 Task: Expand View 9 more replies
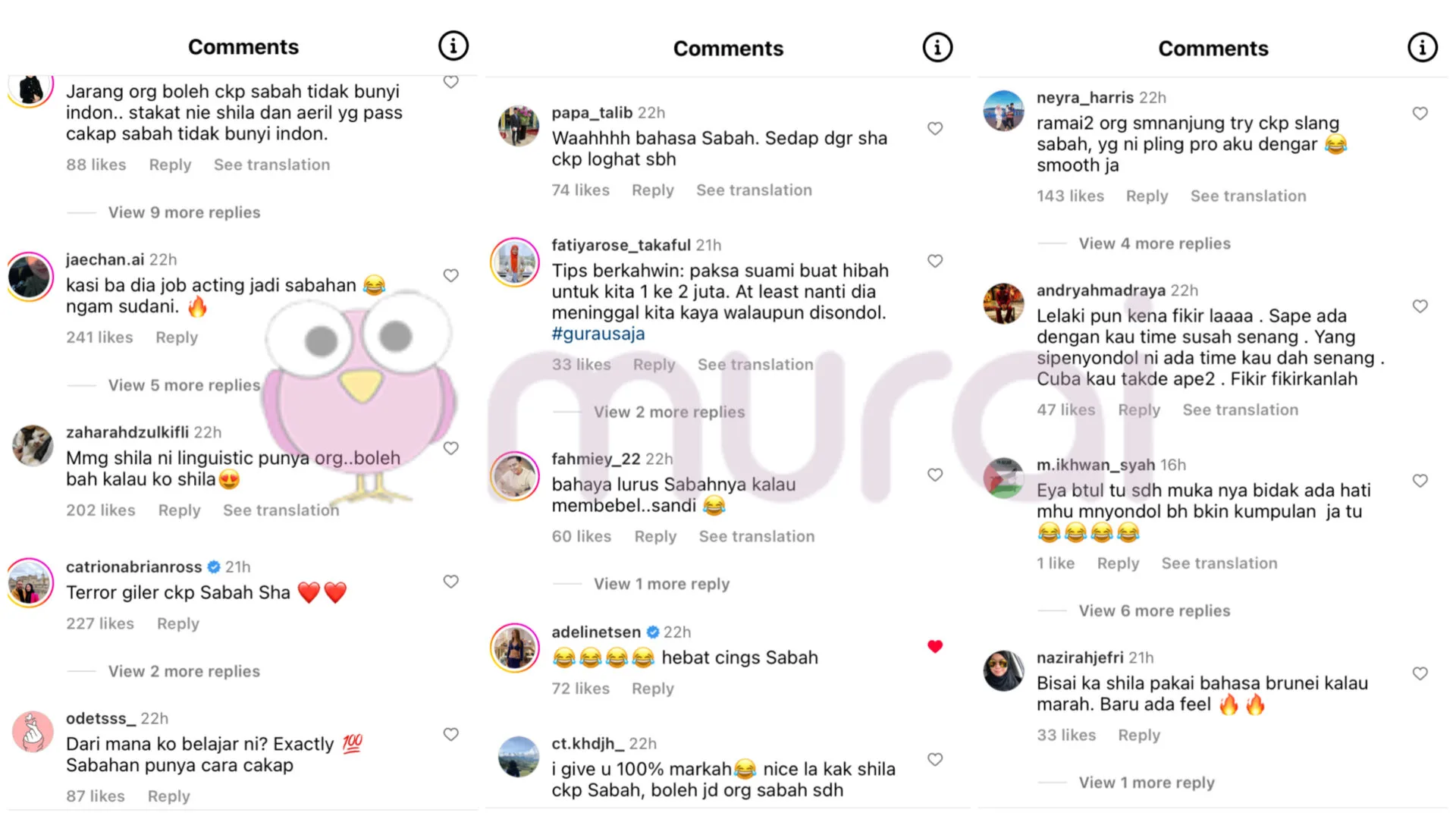(x=184, y=212)
